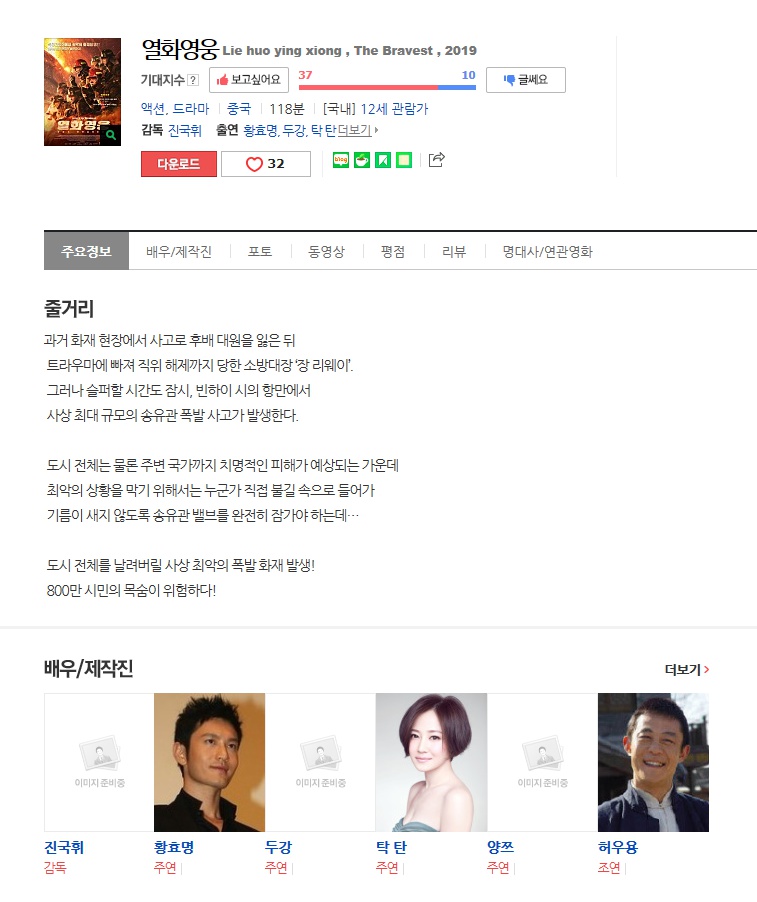Viewport: 757px width, 902px height.
Task: Click the 액션 genre link
Action: (x=154, y=109)
